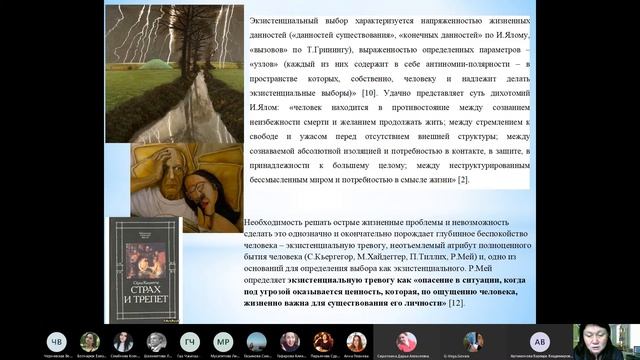Click the citation reference [12] at slide bottom
The height and width of the screenshot is (360, 640).
tap(456, 303)
